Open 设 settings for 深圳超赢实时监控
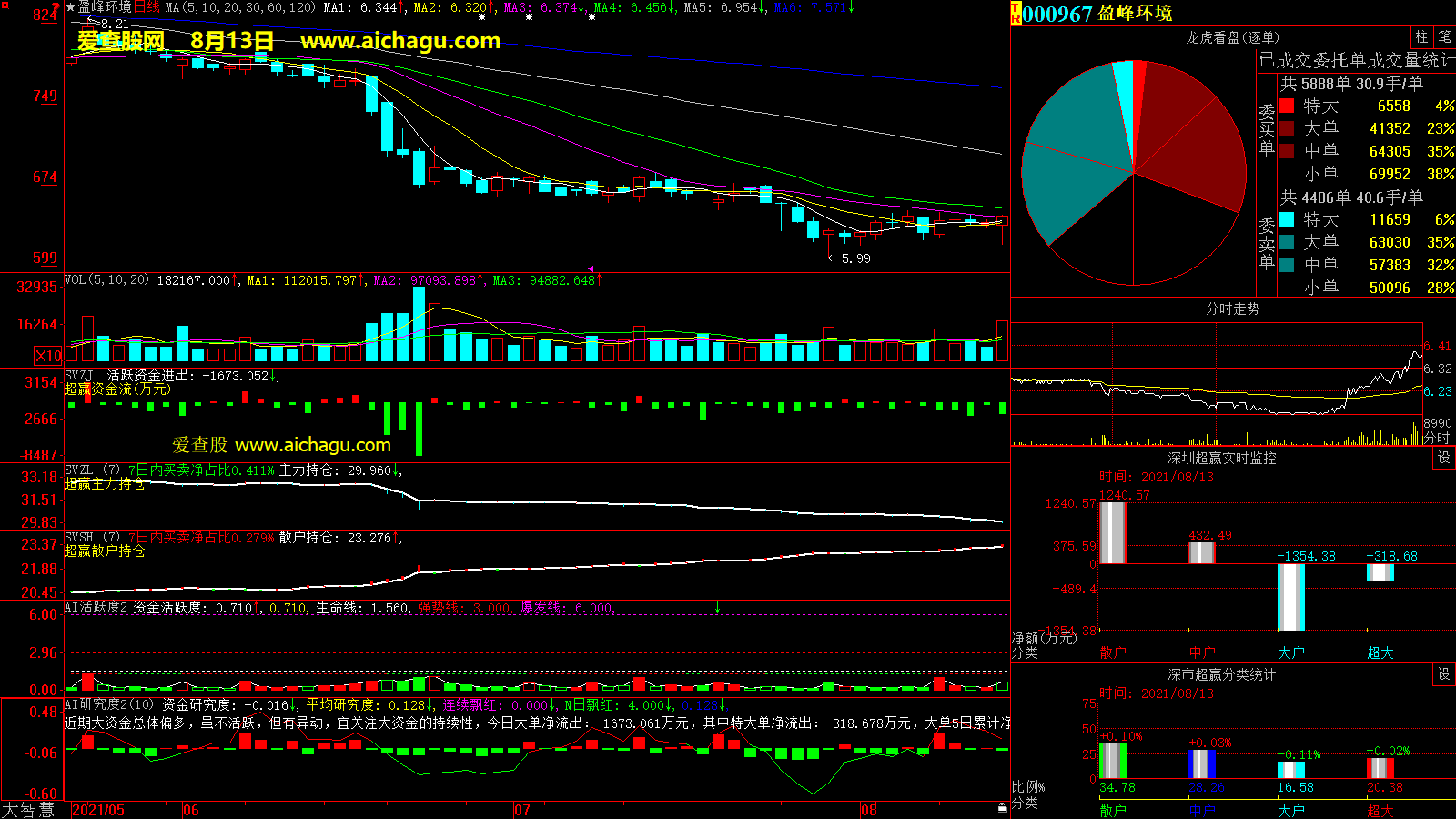Viewport: 1456px width, 819px height. (1443, 458)
